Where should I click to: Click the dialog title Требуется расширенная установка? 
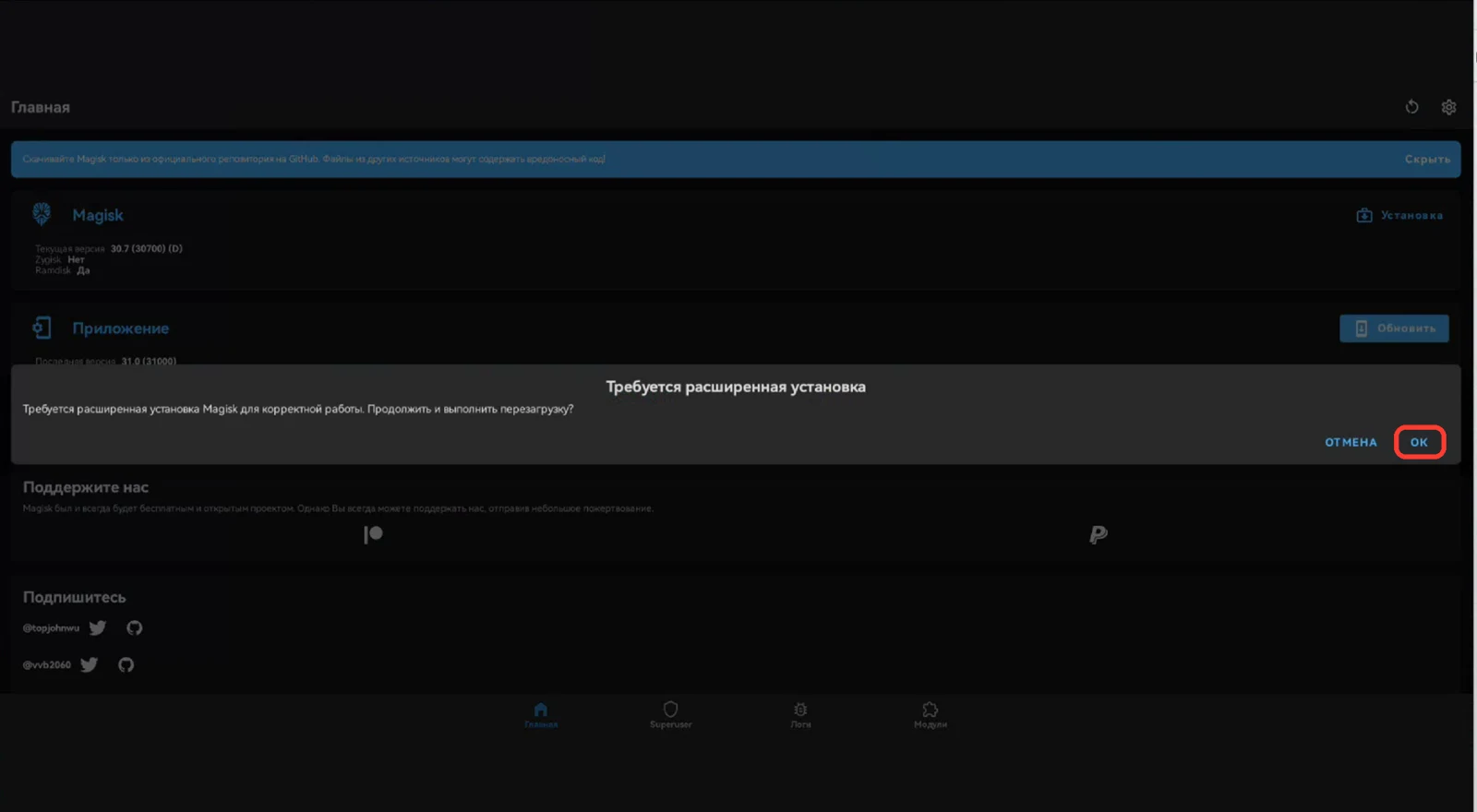(x=736, y=387)
